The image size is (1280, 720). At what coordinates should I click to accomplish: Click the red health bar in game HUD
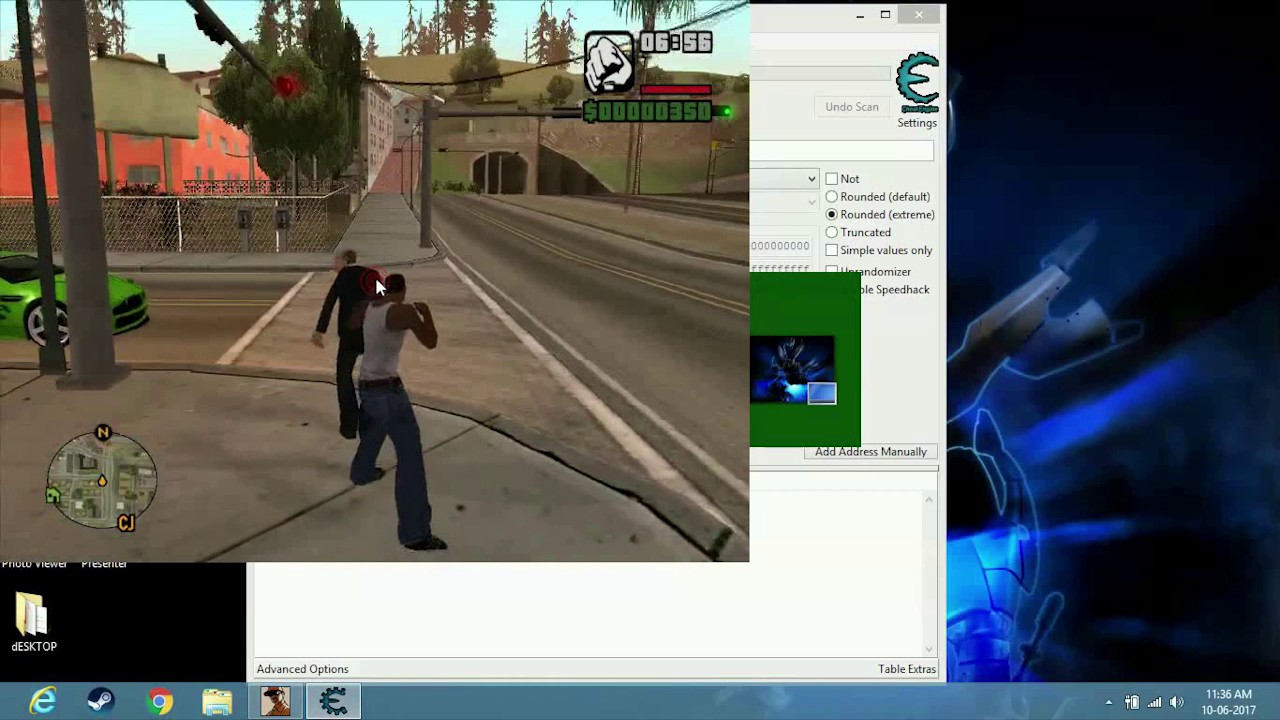(x=675, y=89)
